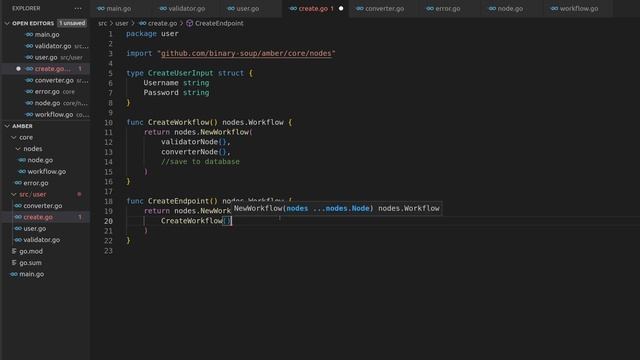
Task: Click 'validatorNode{}' on line 12
Action: [193, 142]
